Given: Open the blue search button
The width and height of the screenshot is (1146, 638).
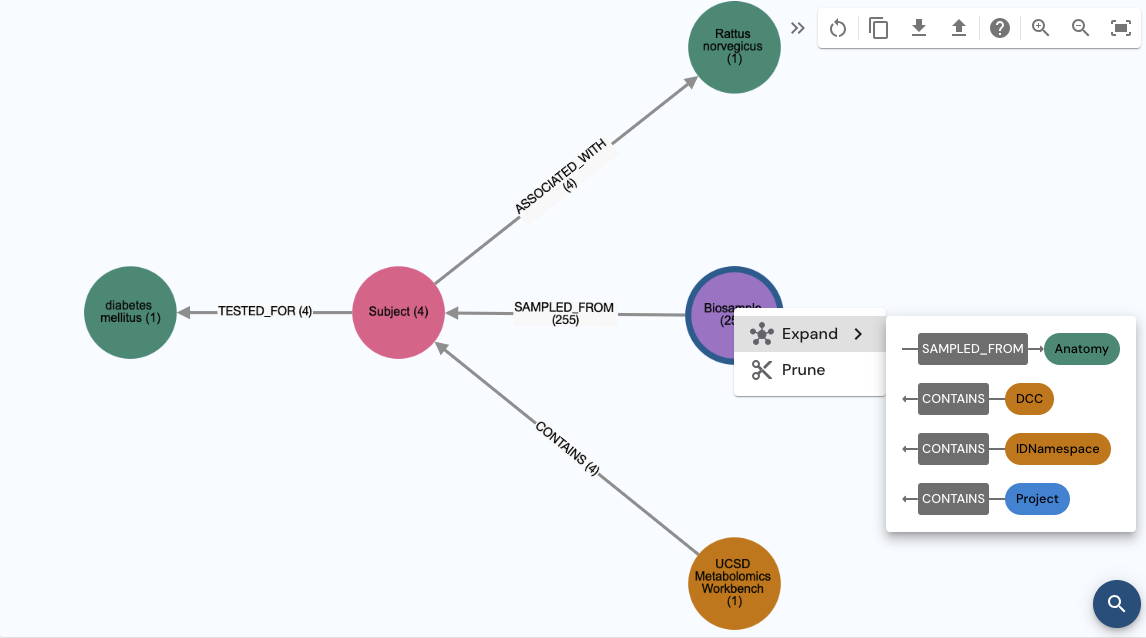Looking at the screenshot, I should (1116, 604).
